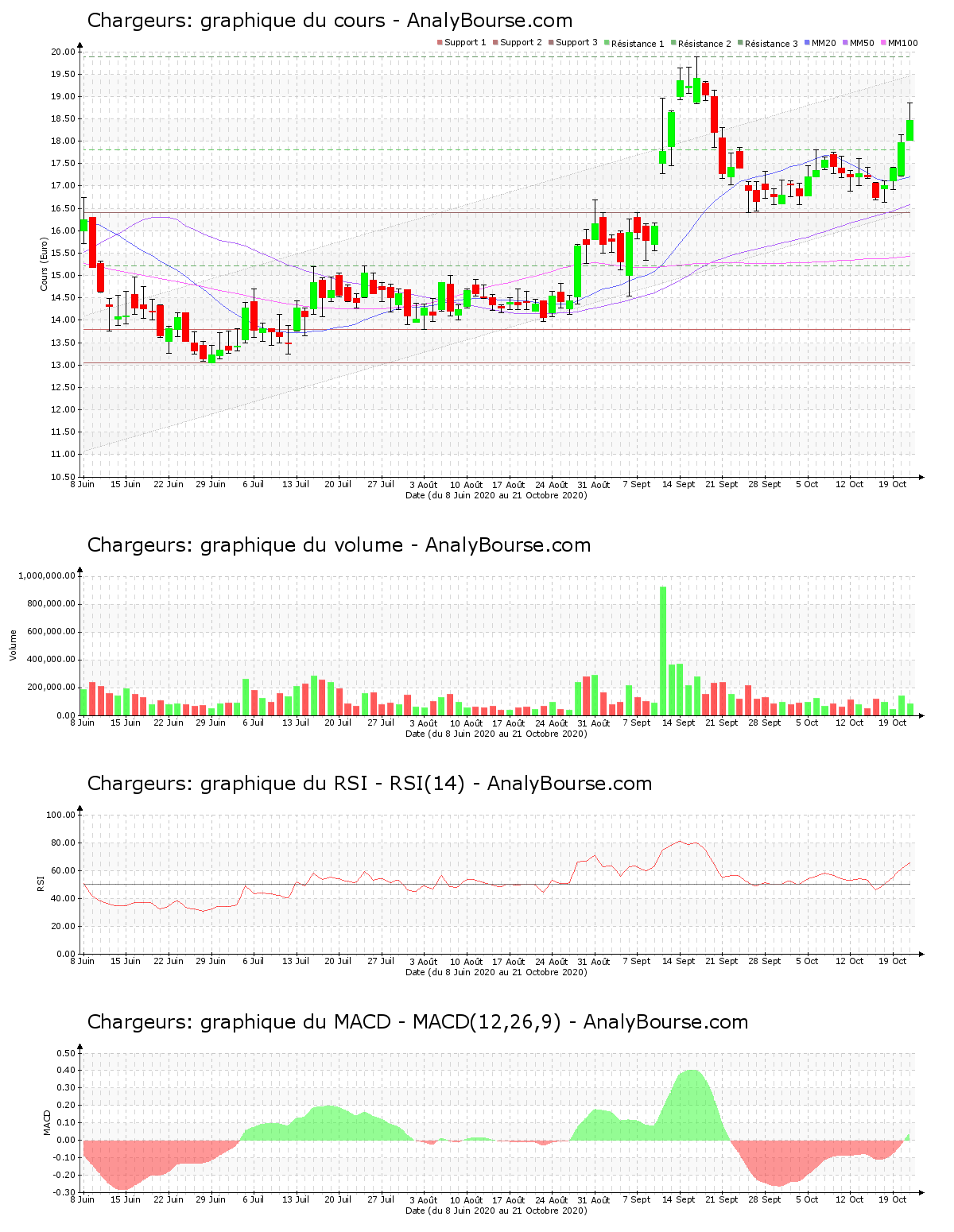954x1232 pixels.
Task: Click '6 Juil' date under volume chart
Action: 253,723
